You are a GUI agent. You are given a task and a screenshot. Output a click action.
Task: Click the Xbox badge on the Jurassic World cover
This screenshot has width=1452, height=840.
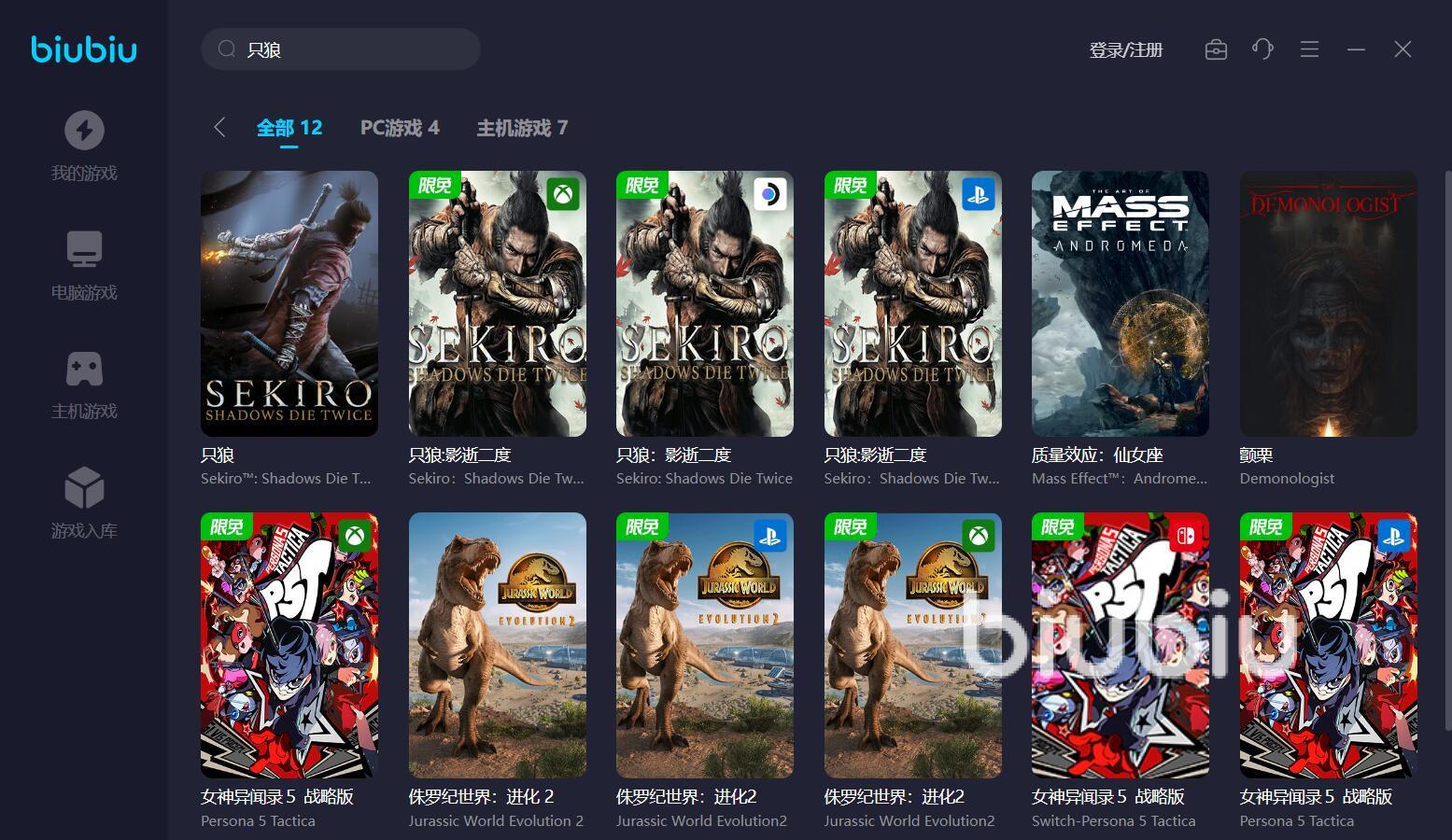979,536
